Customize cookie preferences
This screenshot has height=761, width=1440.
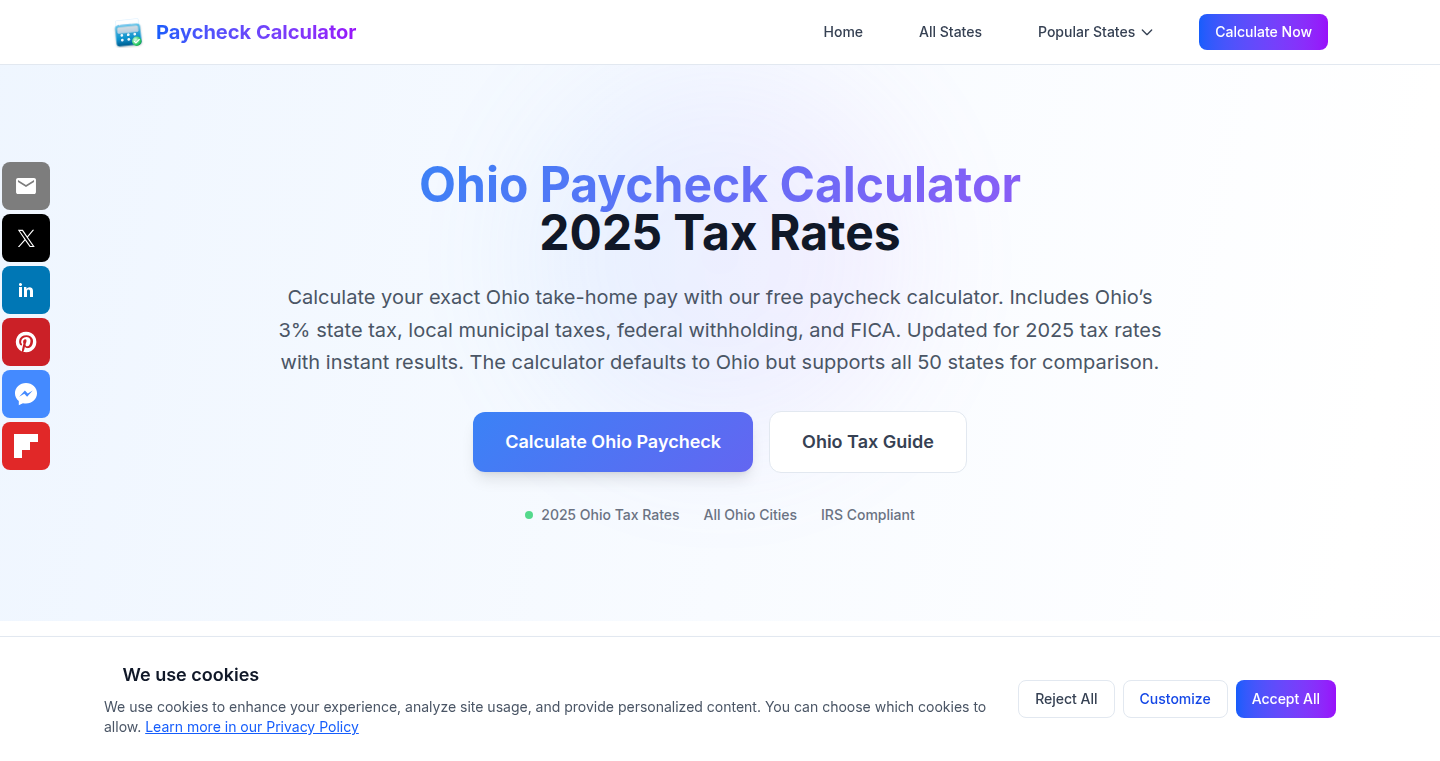pos(1175,699)
